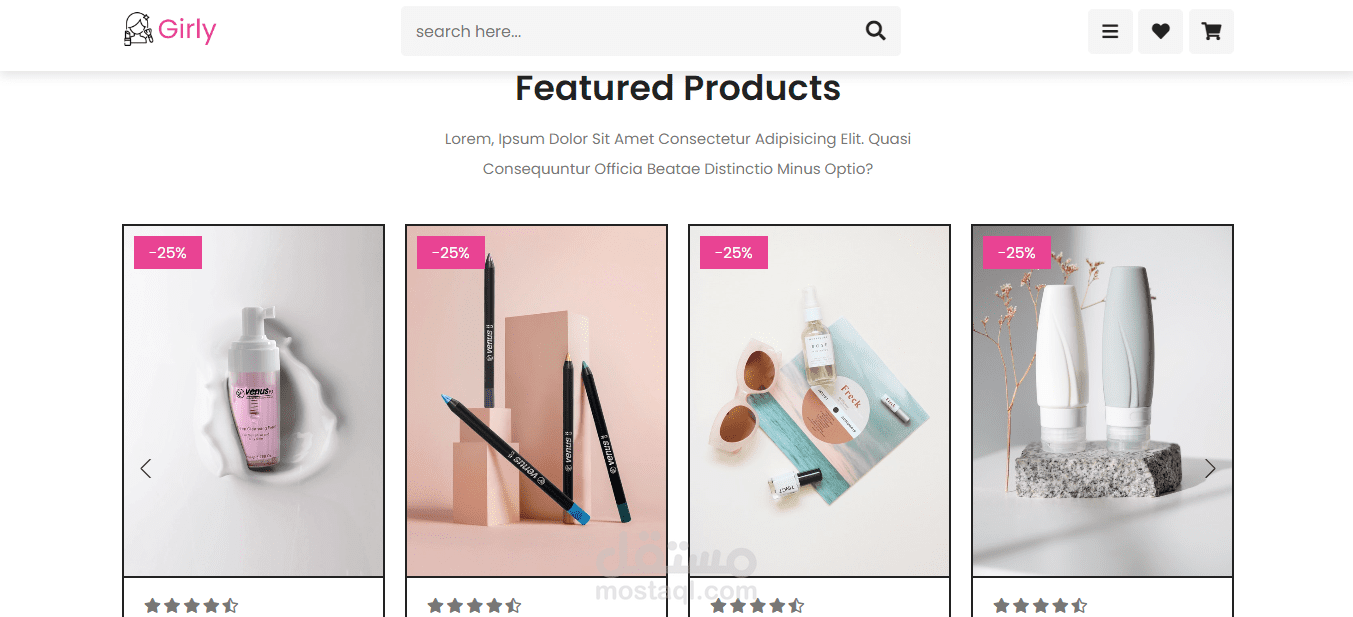The height and width of the screenshot is (617, 1353).
Task: Click star rating under fourth product
Action: pos(1040,605)
